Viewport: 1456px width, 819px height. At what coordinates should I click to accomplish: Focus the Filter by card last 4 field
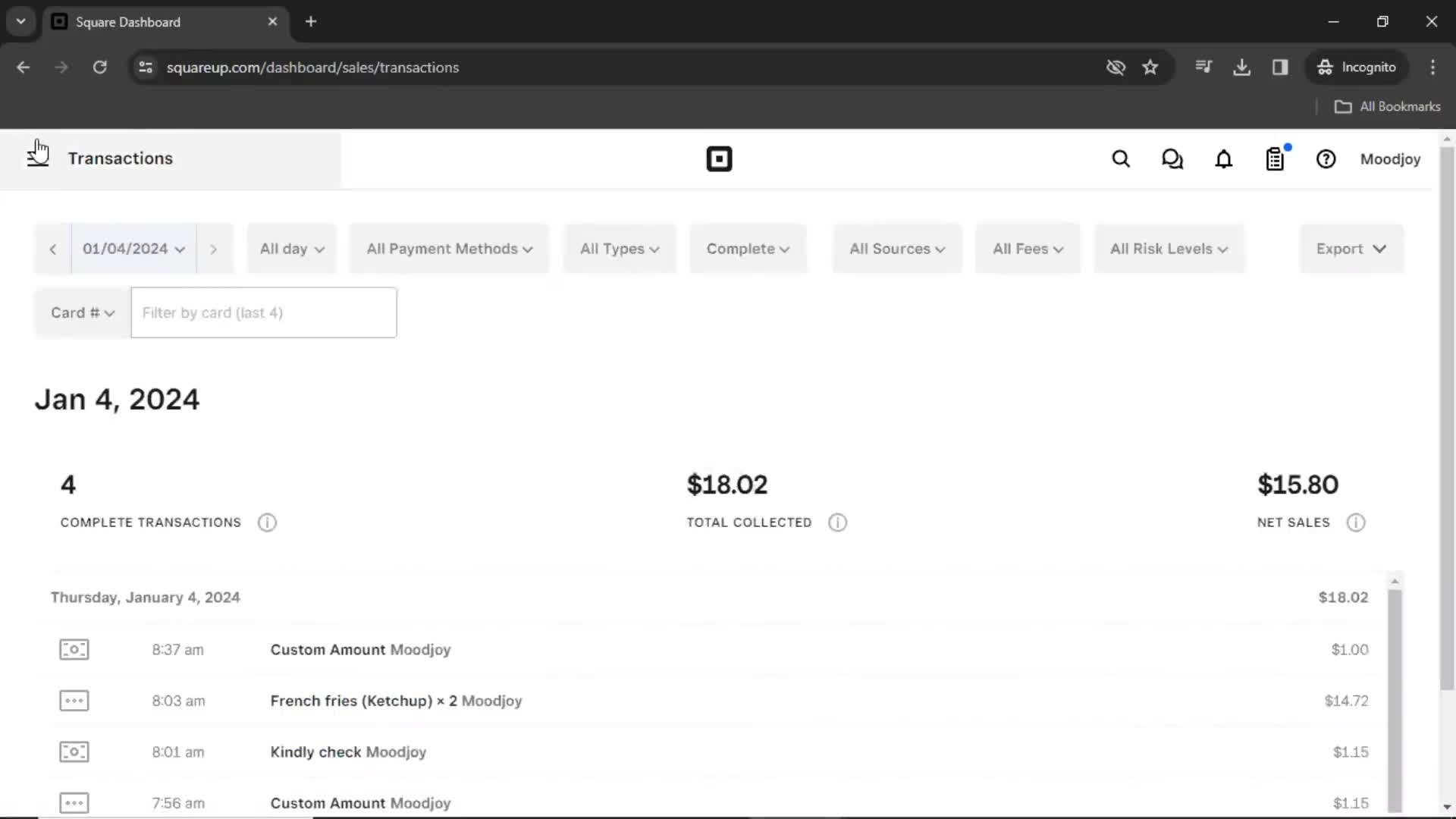pyautogui.click(x=264, y=312)
